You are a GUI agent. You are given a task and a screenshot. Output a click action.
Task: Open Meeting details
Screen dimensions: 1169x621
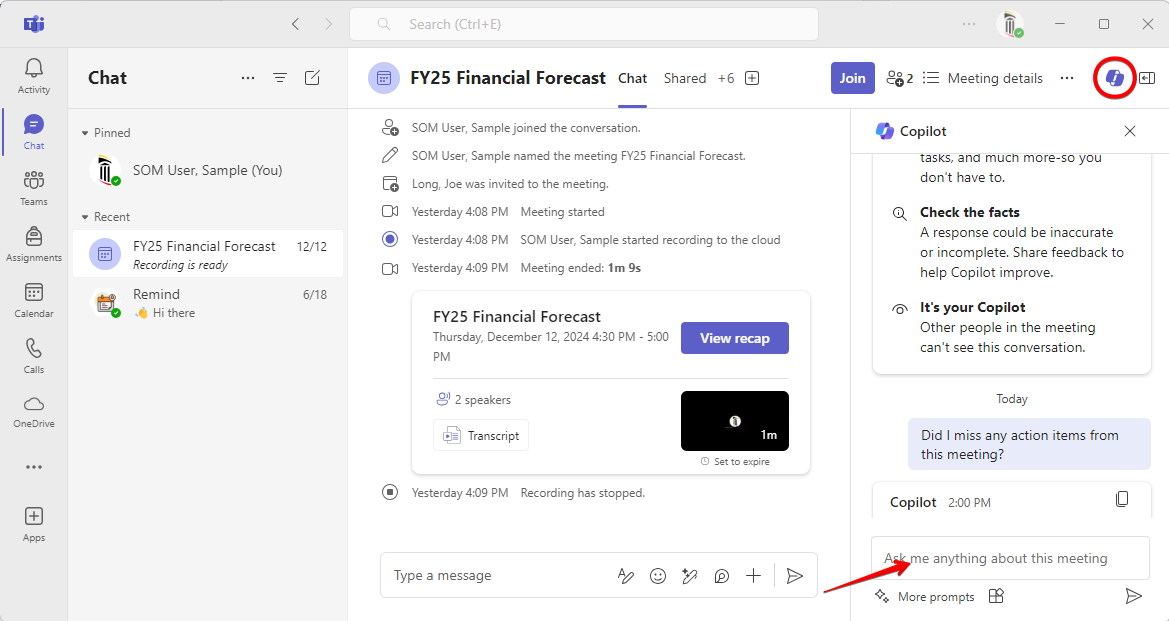click(x=983, y=78)
